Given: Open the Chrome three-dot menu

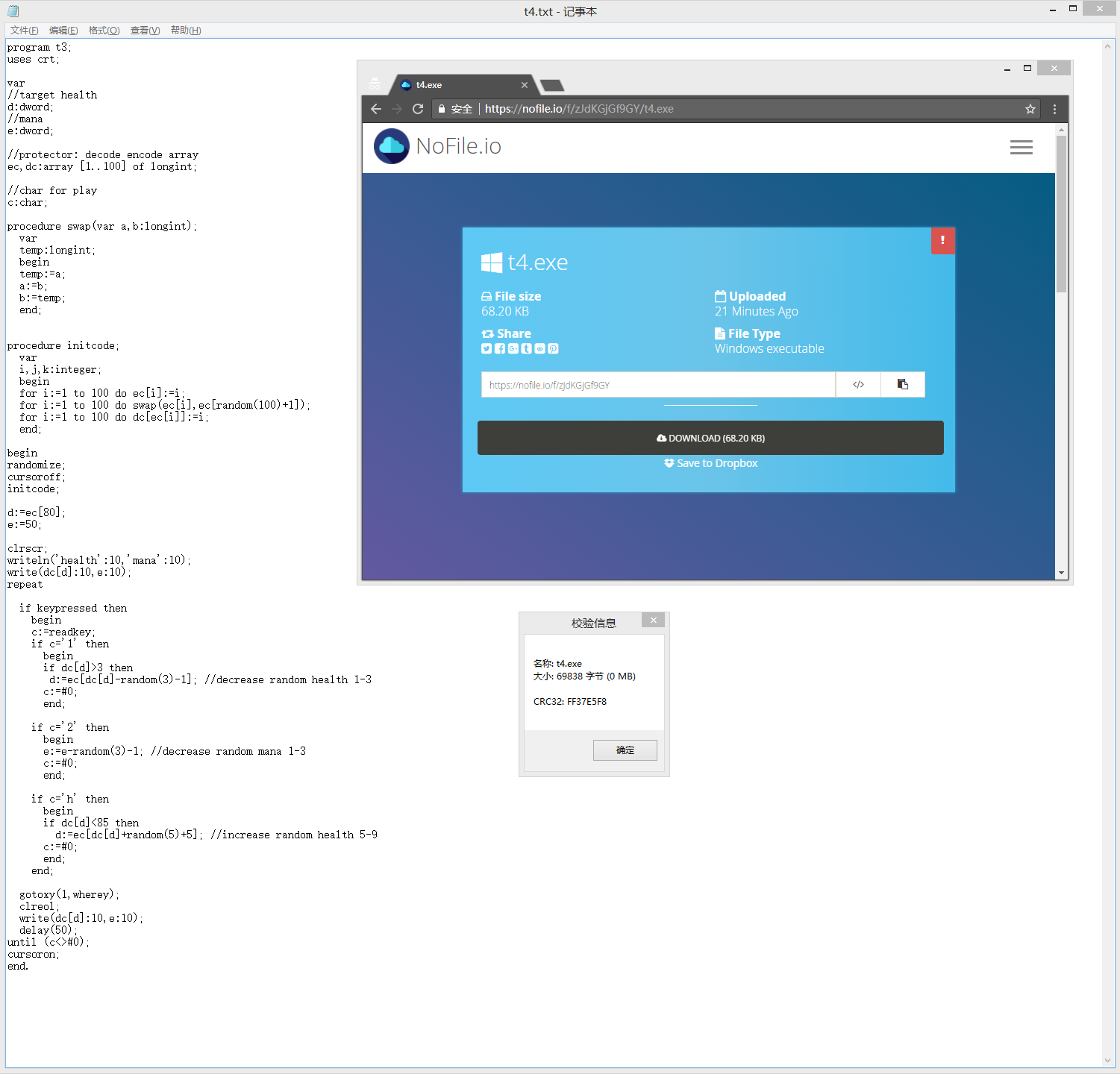Looking at the screenshot, I should (x=1054, y=109).
